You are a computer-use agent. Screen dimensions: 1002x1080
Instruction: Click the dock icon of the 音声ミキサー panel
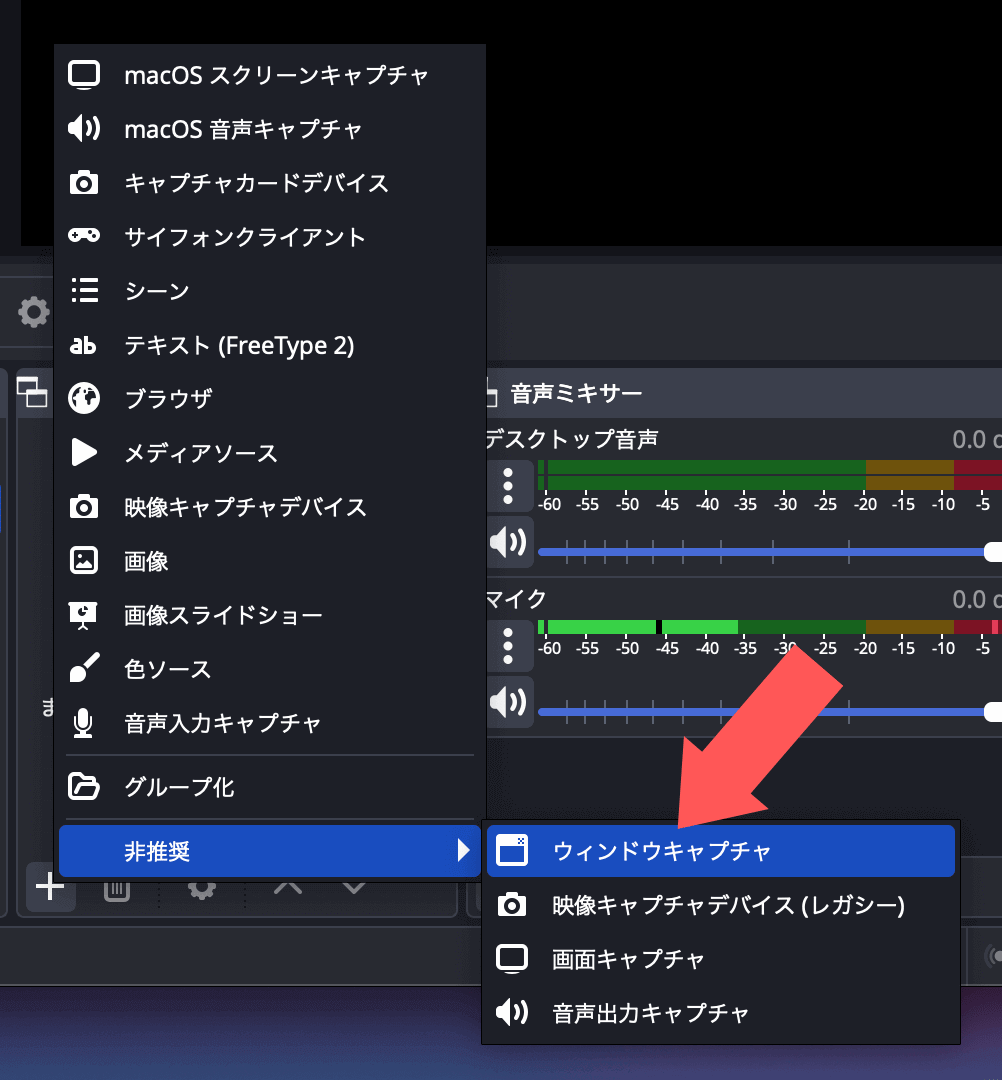492,394
